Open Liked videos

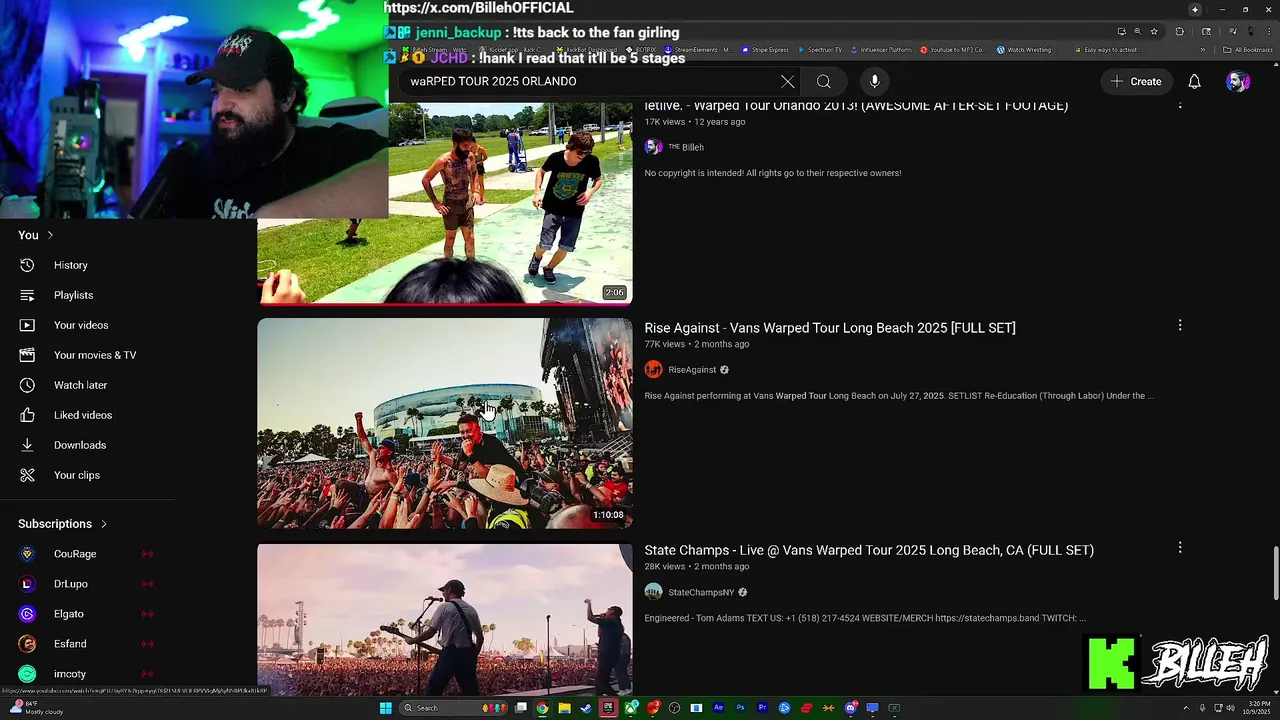tap(82, 415)
